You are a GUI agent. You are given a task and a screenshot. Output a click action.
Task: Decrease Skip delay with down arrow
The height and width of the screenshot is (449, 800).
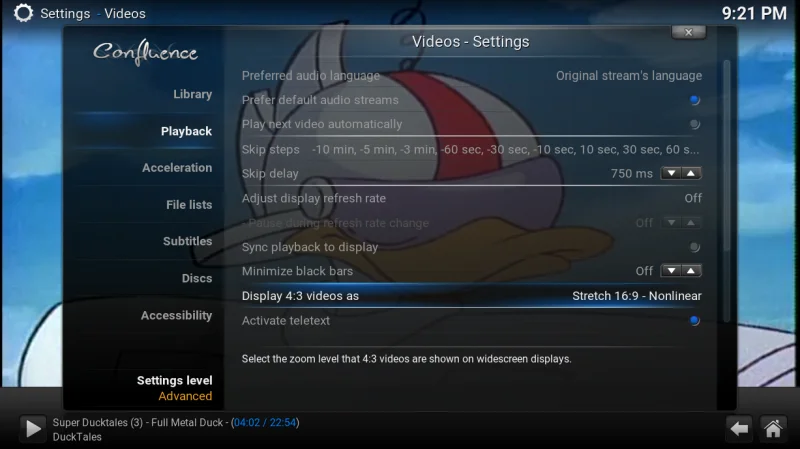(671, 173)
